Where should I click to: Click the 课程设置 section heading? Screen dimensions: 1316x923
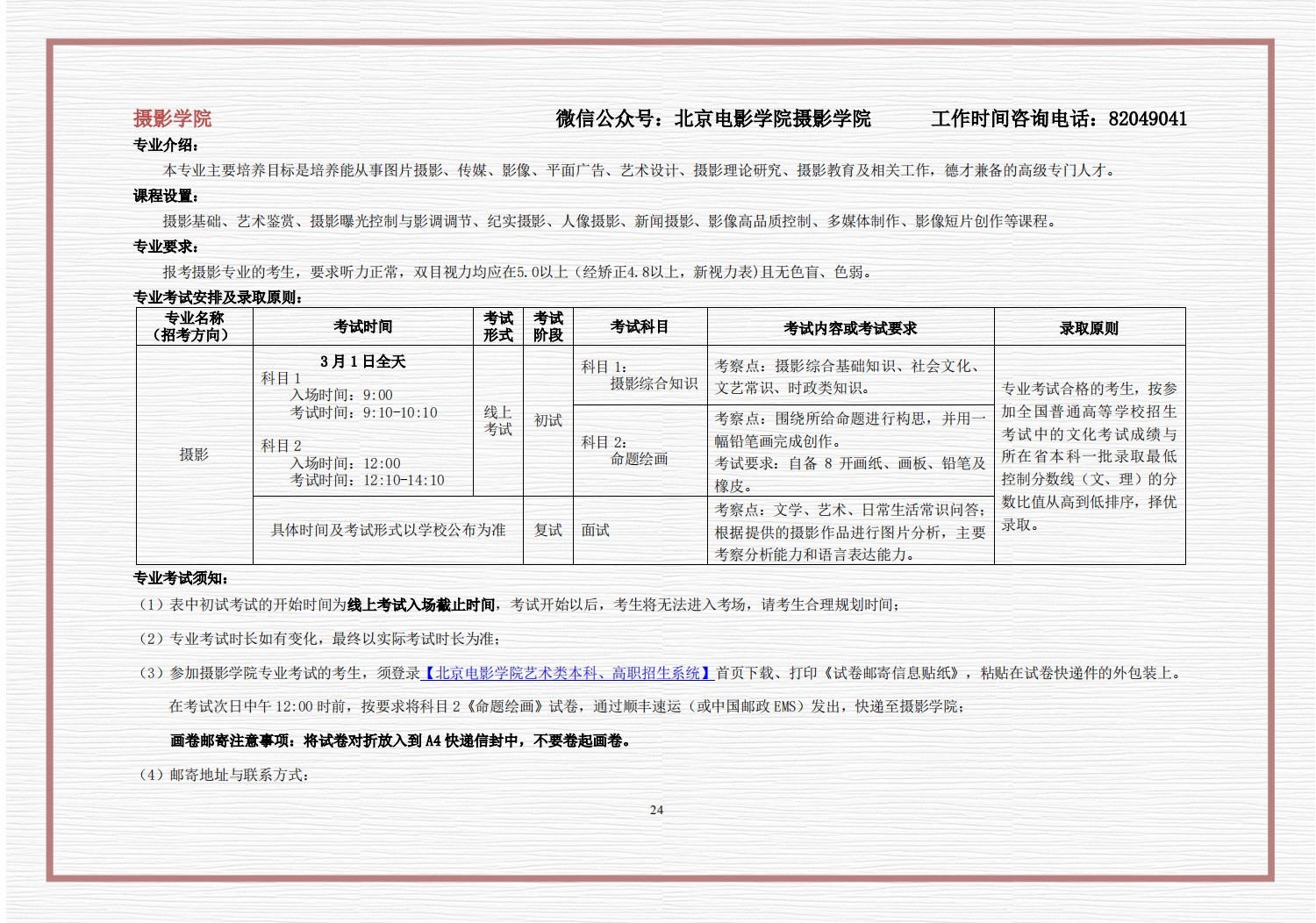(166, 196)
